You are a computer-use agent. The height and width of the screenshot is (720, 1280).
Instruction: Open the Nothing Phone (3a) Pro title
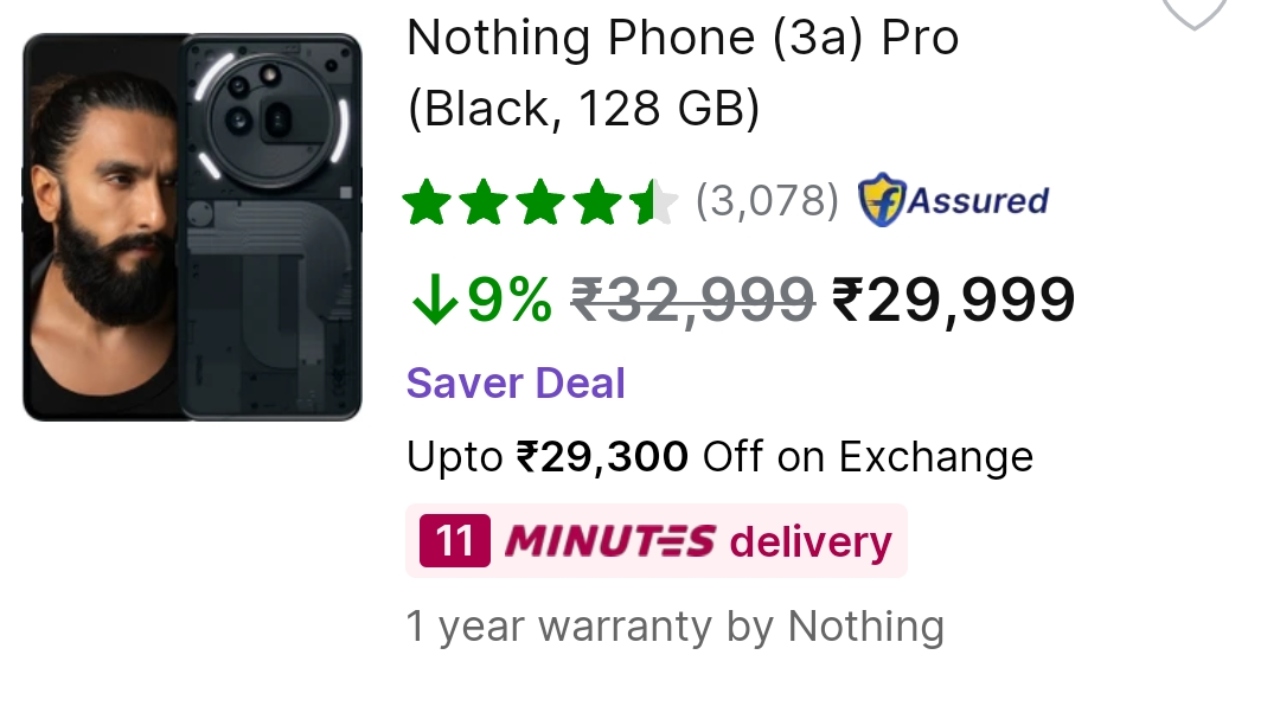pos(682,39)
